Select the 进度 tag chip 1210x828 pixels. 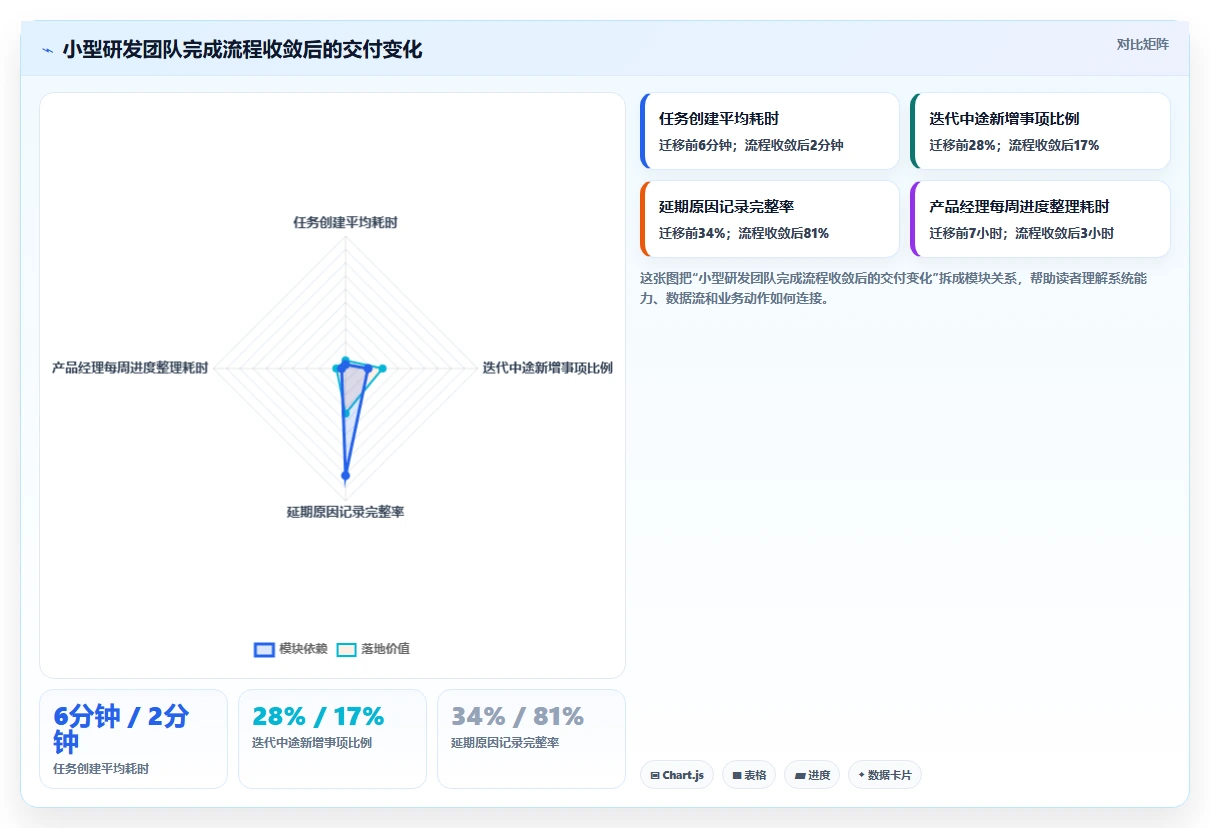[x=812, y=775]
